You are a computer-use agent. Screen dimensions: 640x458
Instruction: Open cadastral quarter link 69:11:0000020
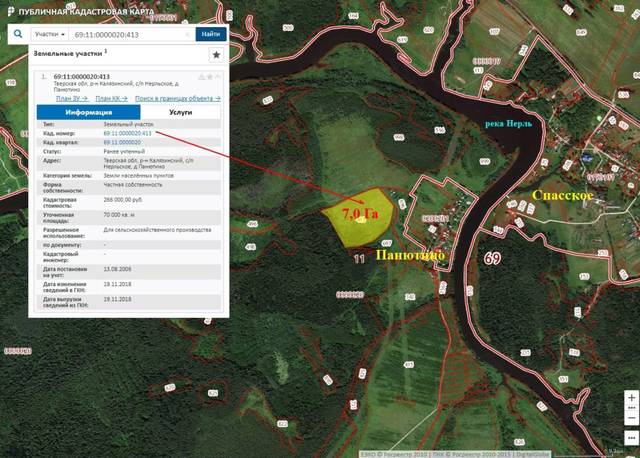point(121,142)
